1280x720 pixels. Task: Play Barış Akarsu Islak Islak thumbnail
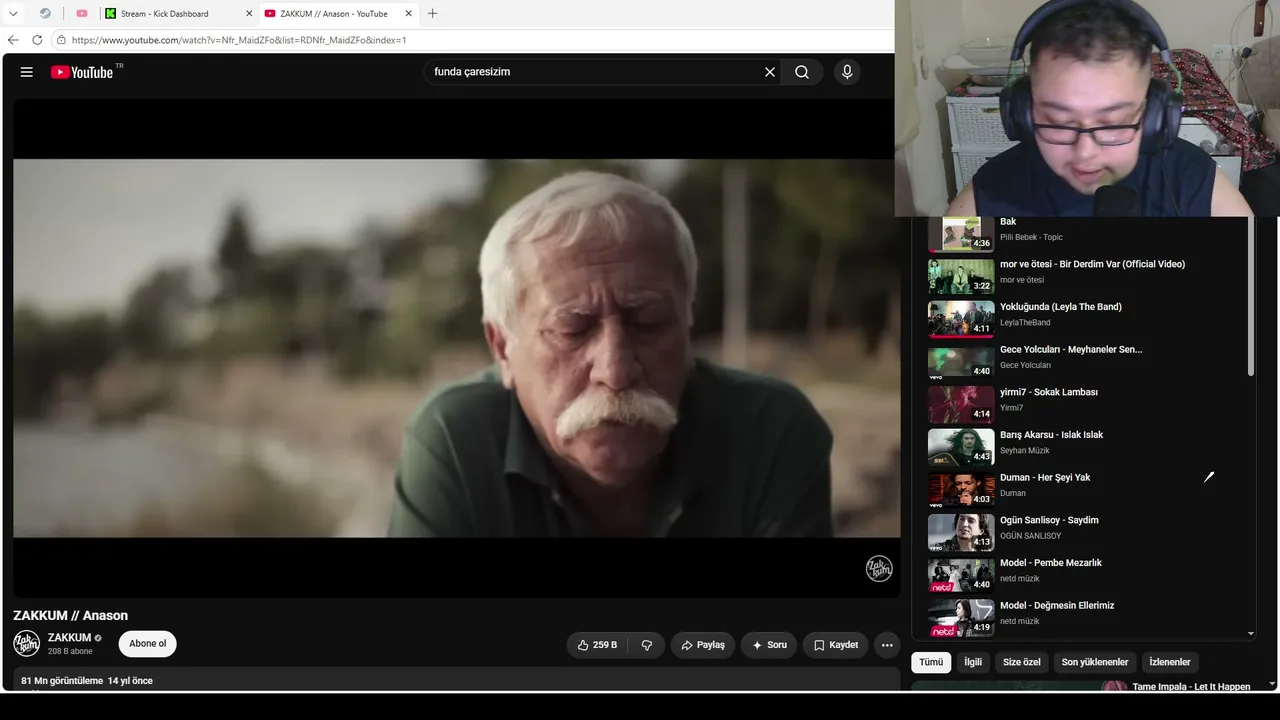pos(961,447)
